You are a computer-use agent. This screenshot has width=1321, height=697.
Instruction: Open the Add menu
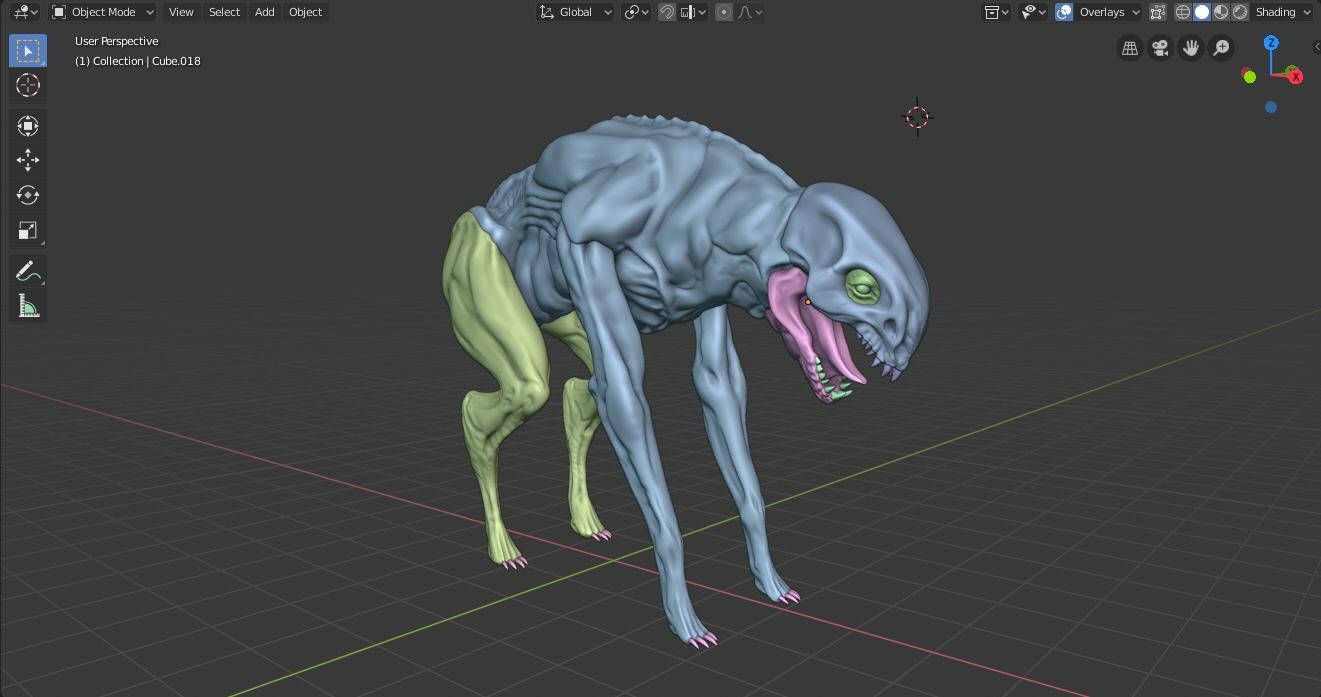[263, 12]
